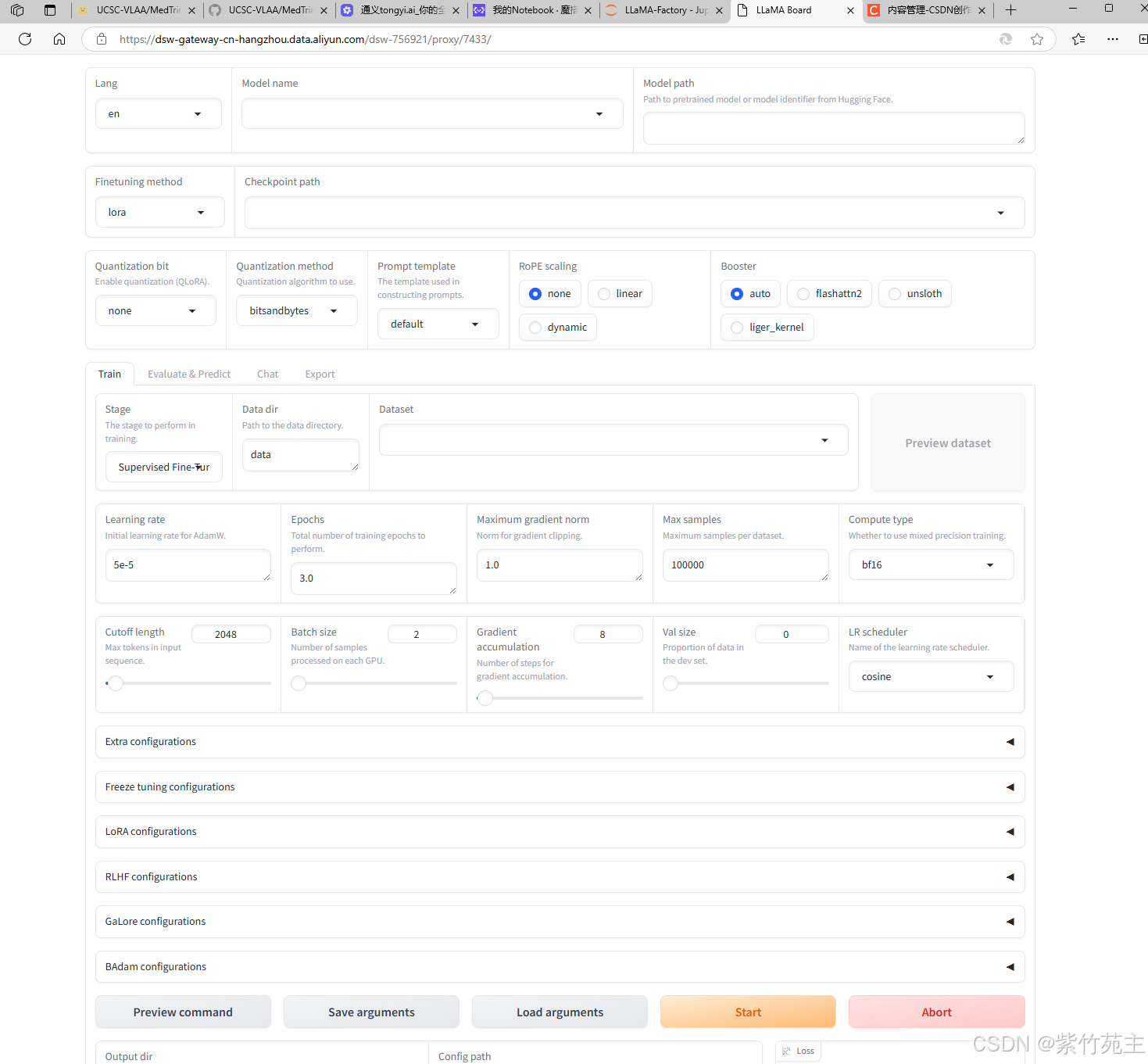Expand RLHF configurations section
The image size is (1148, 1064).
click(560, 877)
